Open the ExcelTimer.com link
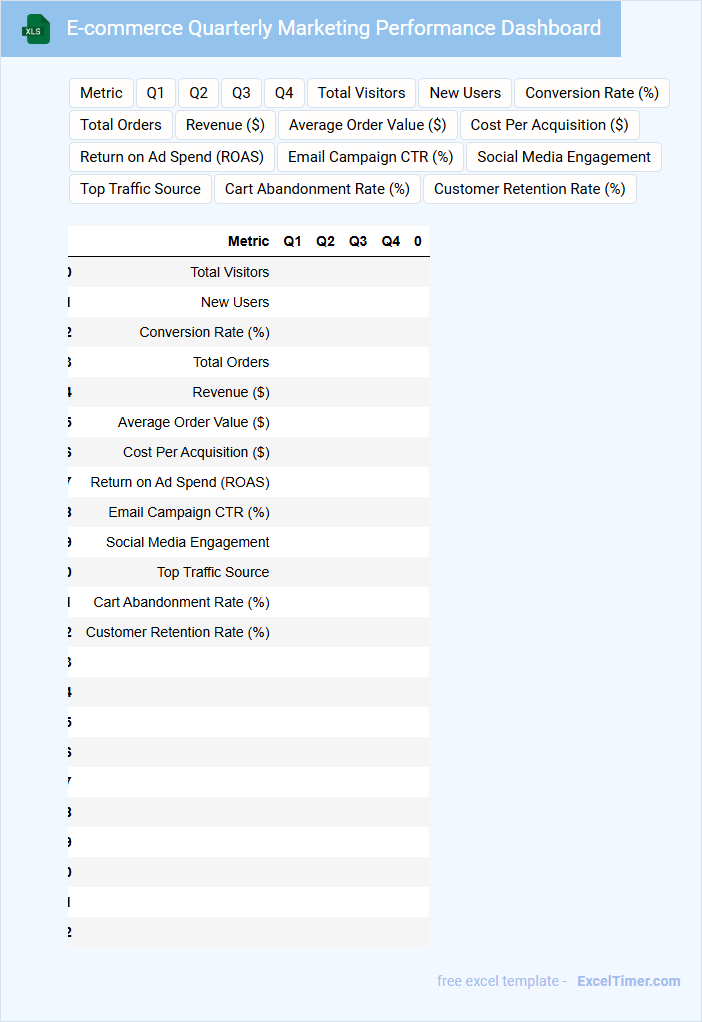The width and height of the screenshot is (702, 1022). pos(628,981)
